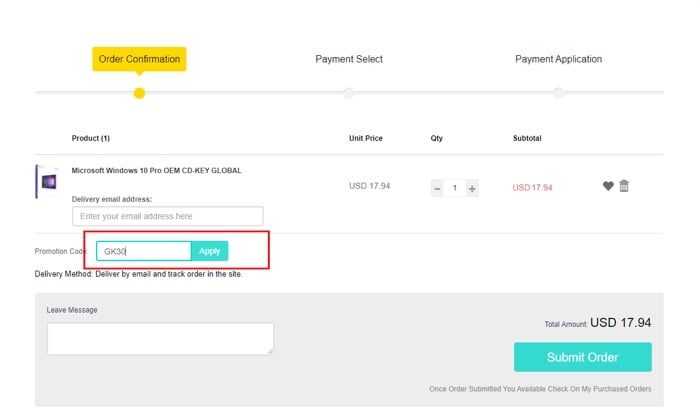Image resolution: width=700 pixels, height=418 pixels.
Task: Click the delivery email address field
Action: click(x=167, y=216)
